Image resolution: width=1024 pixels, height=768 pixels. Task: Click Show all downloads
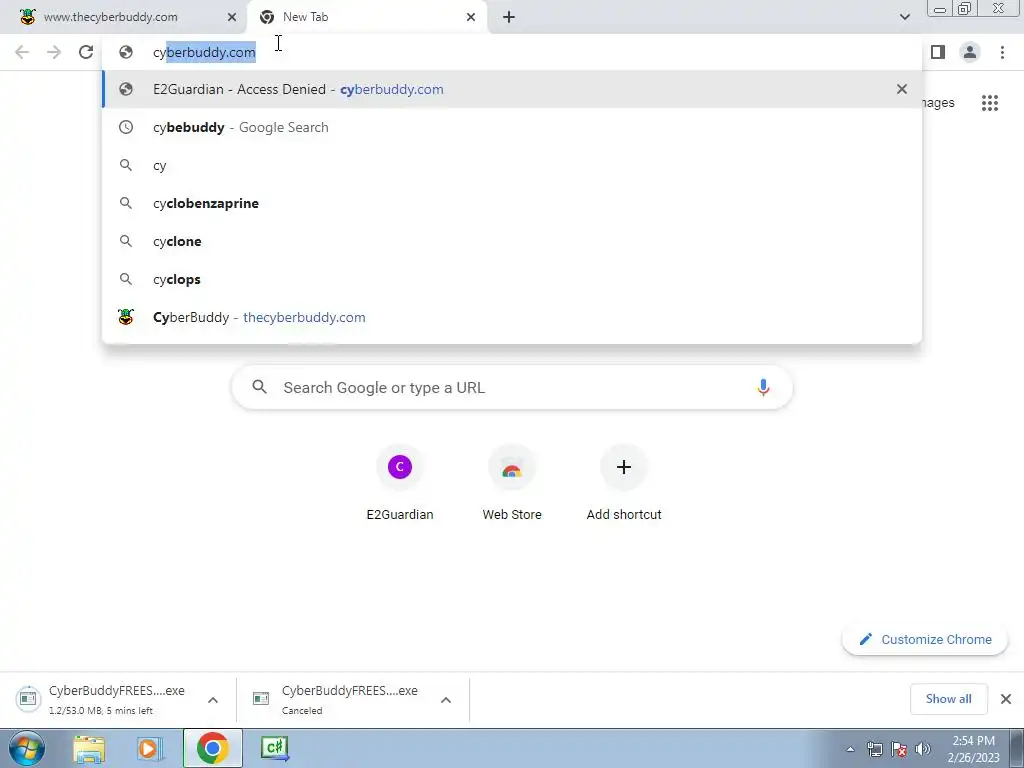948,699
